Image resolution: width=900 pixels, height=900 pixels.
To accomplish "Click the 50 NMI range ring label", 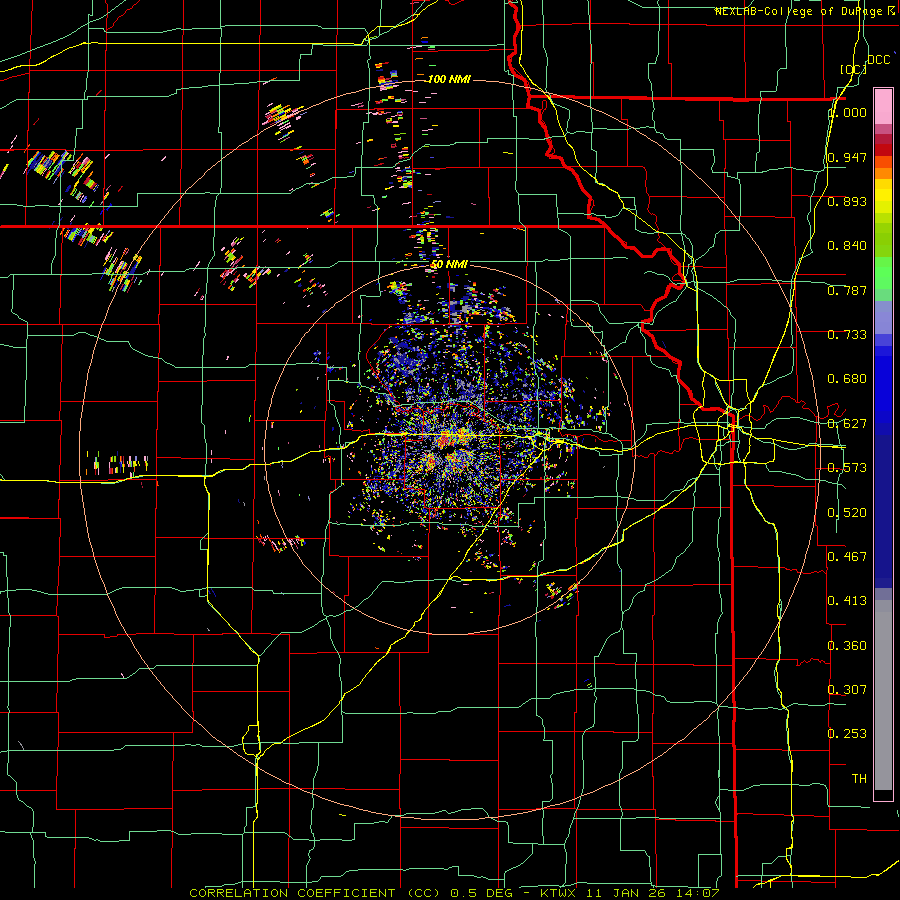I will [x=449, y=264].
